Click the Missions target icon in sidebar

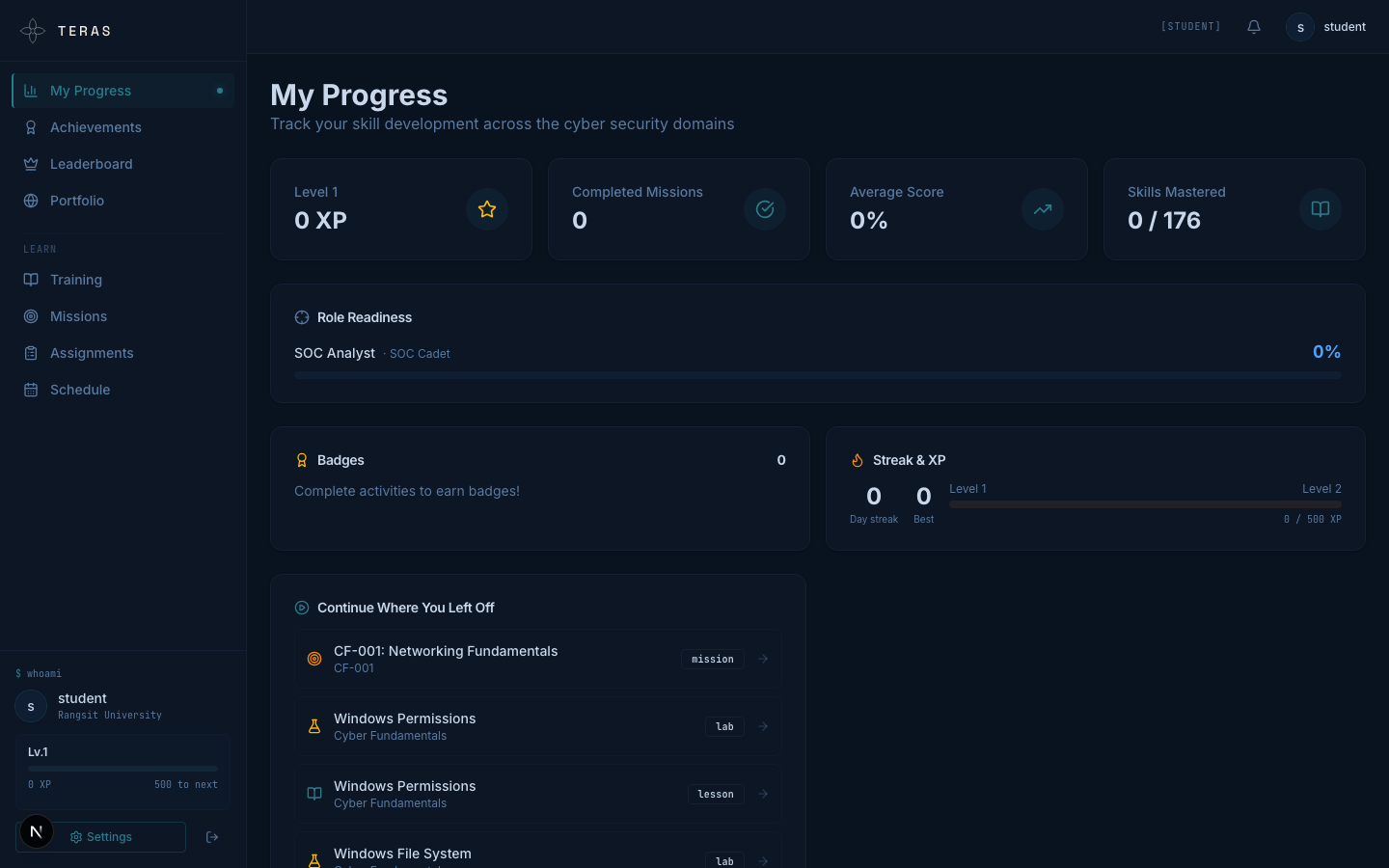click(31, 316)
